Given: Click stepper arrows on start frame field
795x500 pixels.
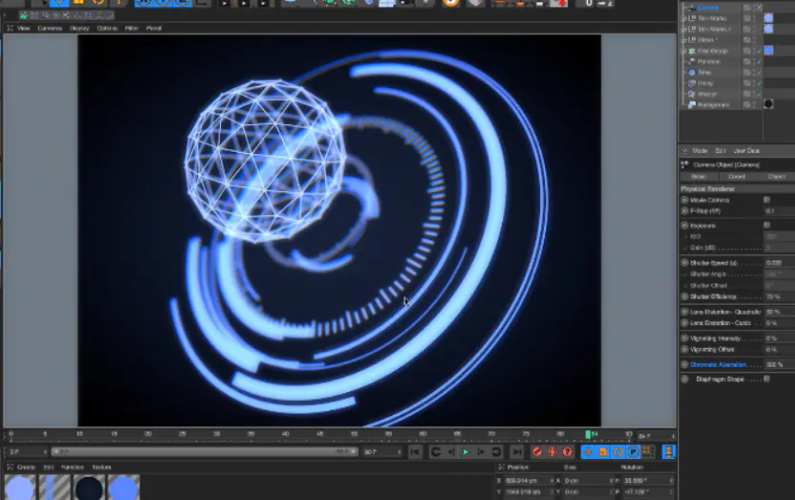Looking at the screenshot, I should 45,452.
